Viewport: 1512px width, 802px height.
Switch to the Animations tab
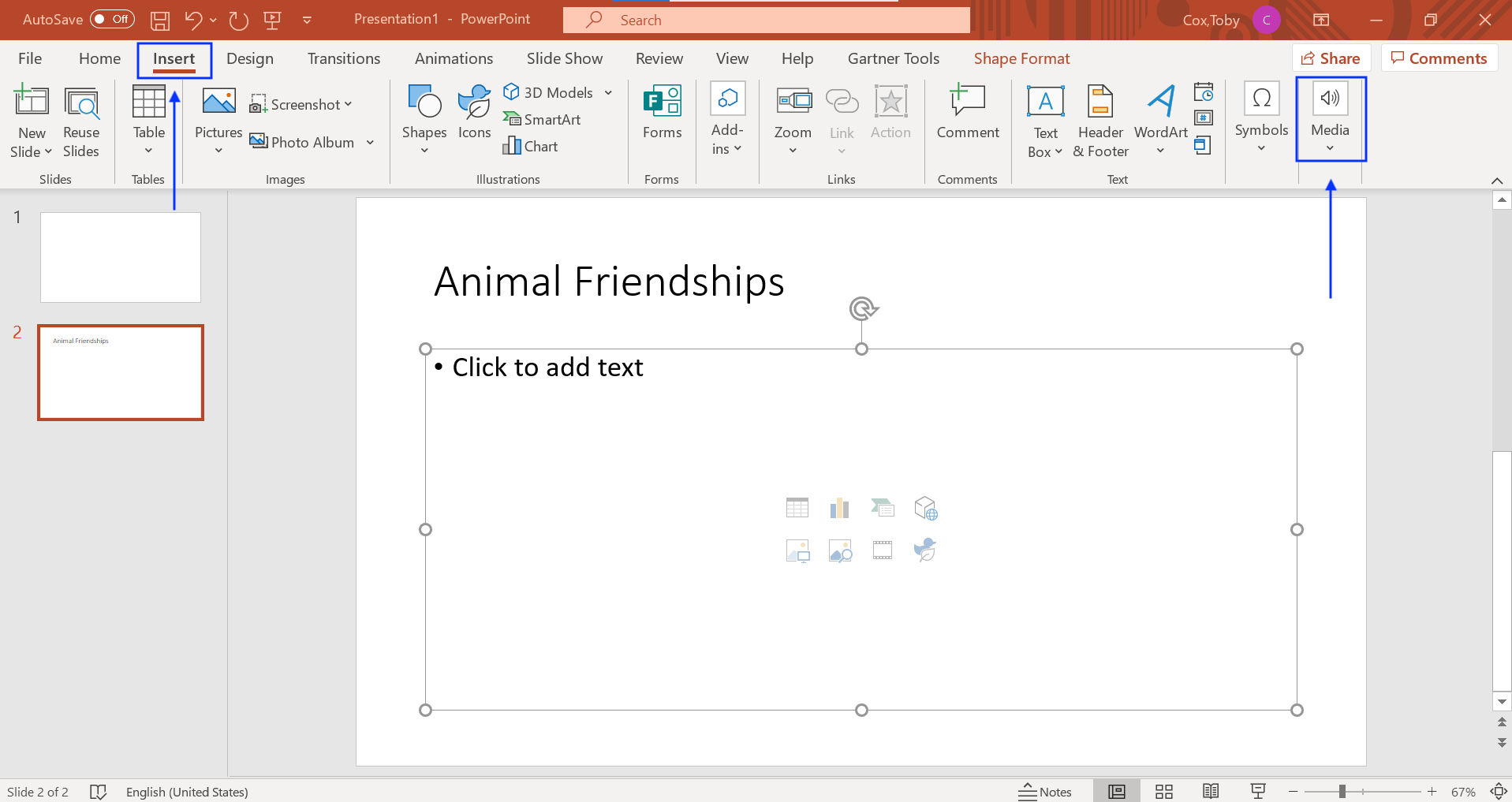pyautogui.click(x=454, y=58)
